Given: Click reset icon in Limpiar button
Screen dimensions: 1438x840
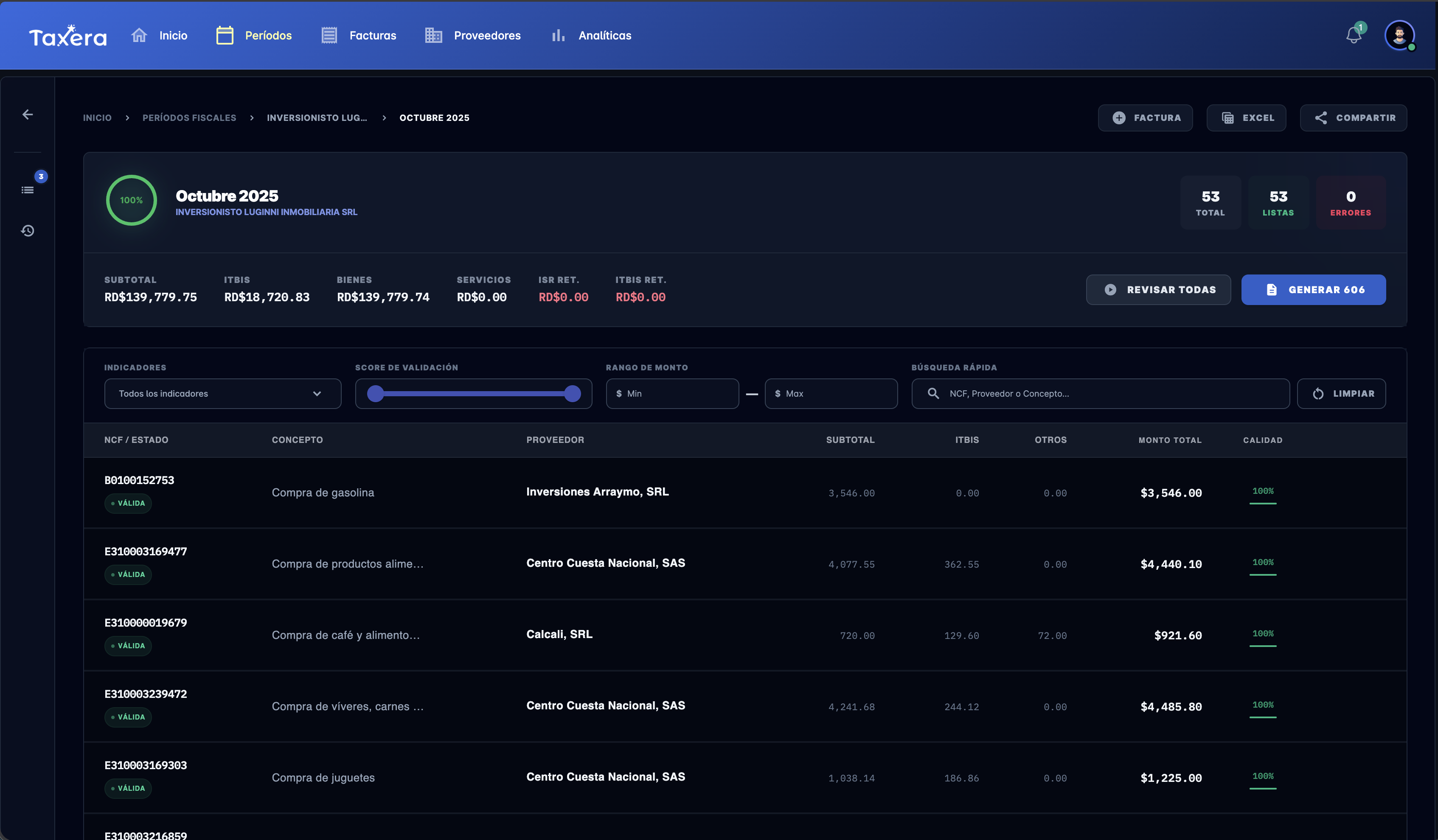Looking at the screenshot, I should (1318, 393).
